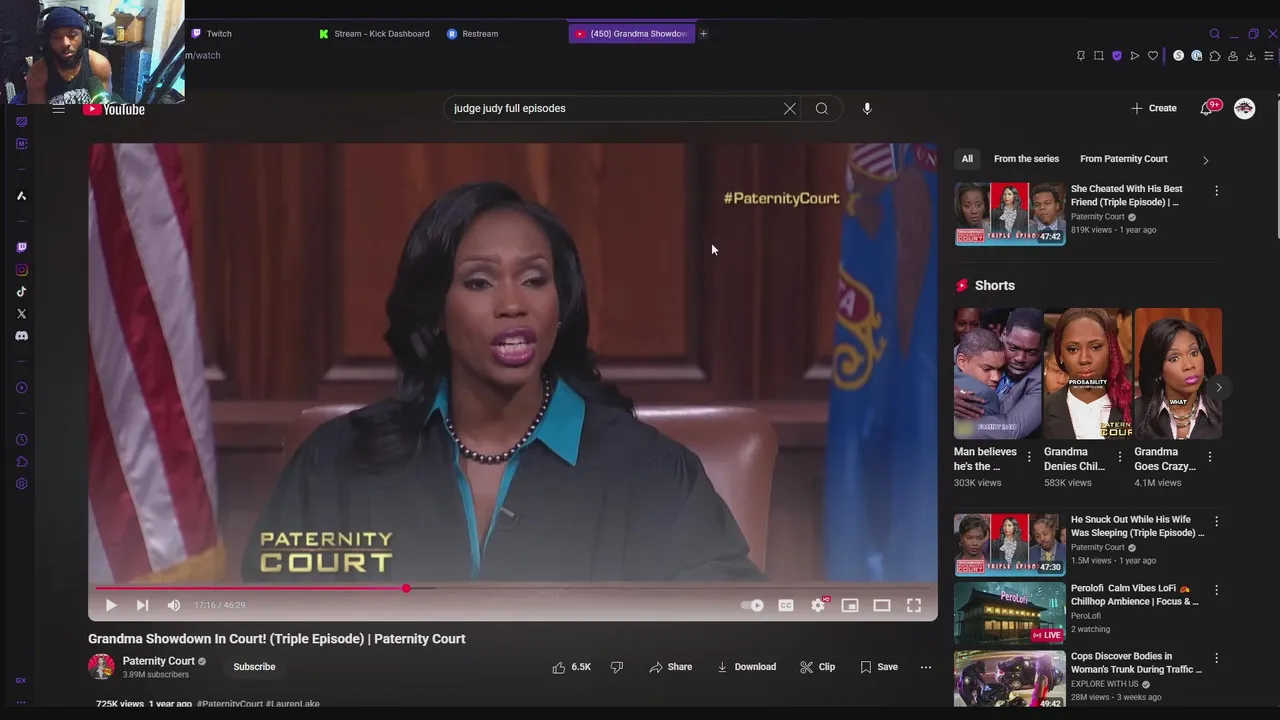Open Instagram in browser sidebar
Viewport: 1280px width, 720px height.
tap(21, 270)
